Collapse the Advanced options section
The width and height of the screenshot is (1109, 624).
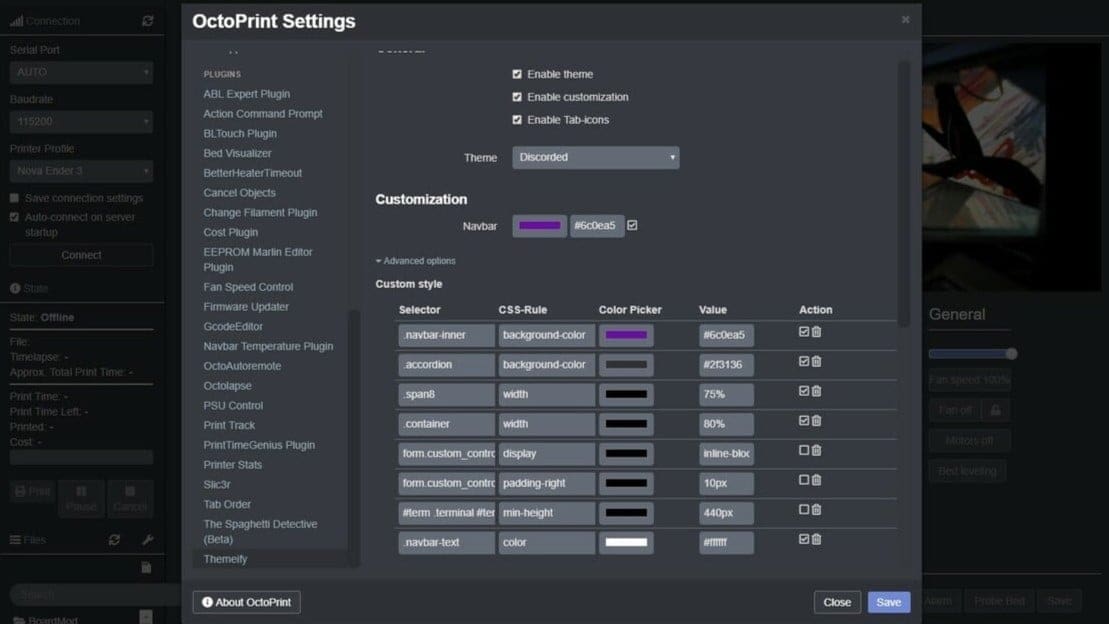coord(415,261)
